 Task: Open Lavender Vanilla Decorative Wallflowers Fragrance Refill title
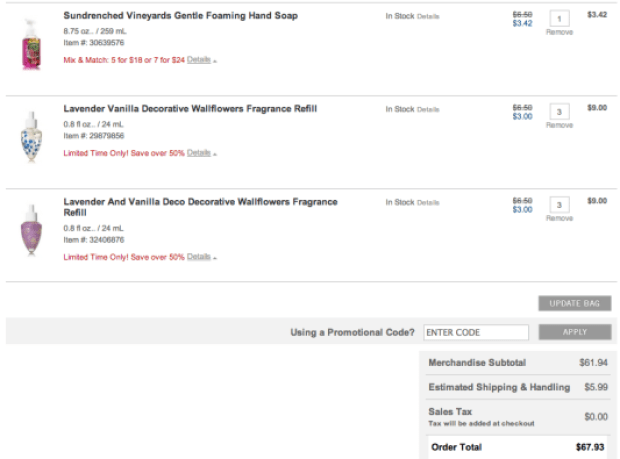click(190, 109)
